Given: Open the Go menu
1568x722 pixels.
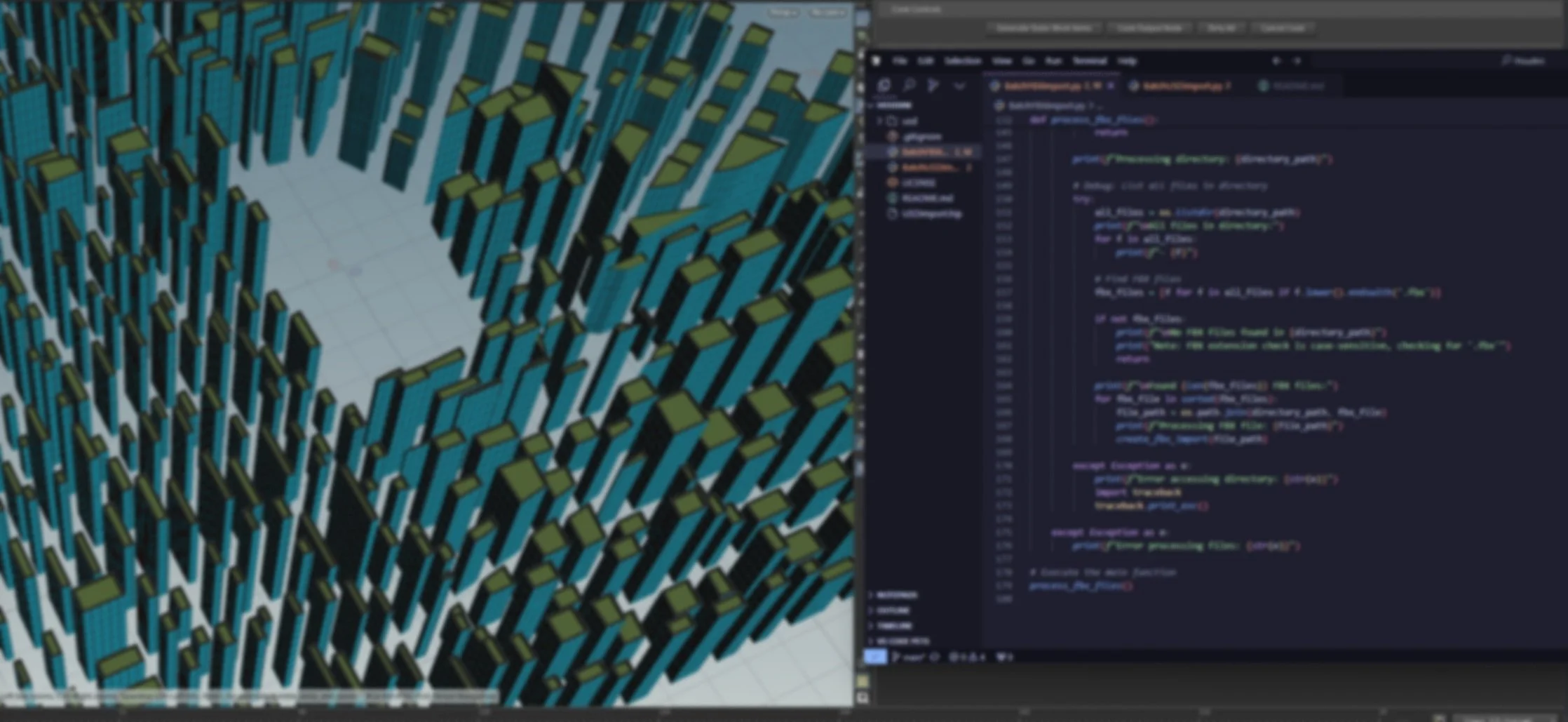Looking at the screenshot, I should pos(1029,61).
